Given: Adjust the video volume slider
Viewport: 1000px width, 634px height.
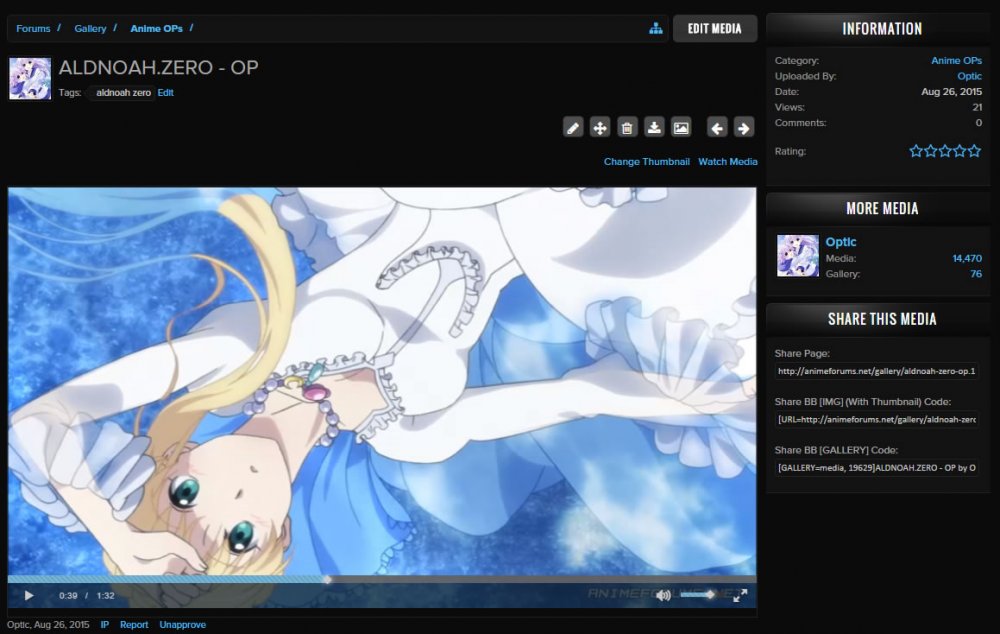Looking at the screenshot, I should pyautogui.click(x=697, y=594).
